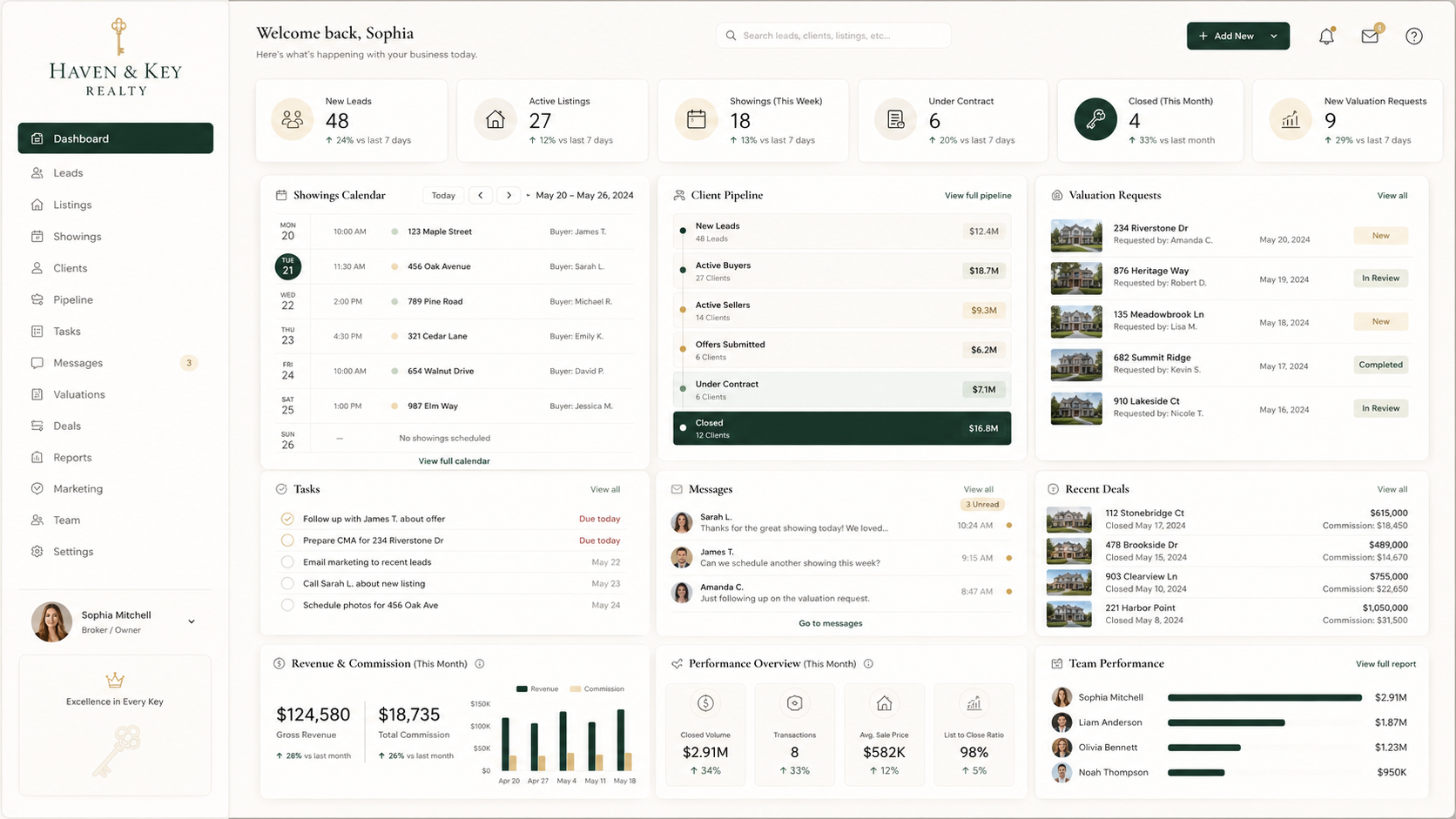Go to next week in Showings Calendar
Screen dimensions: 1456x819
[x=509, y=195]
